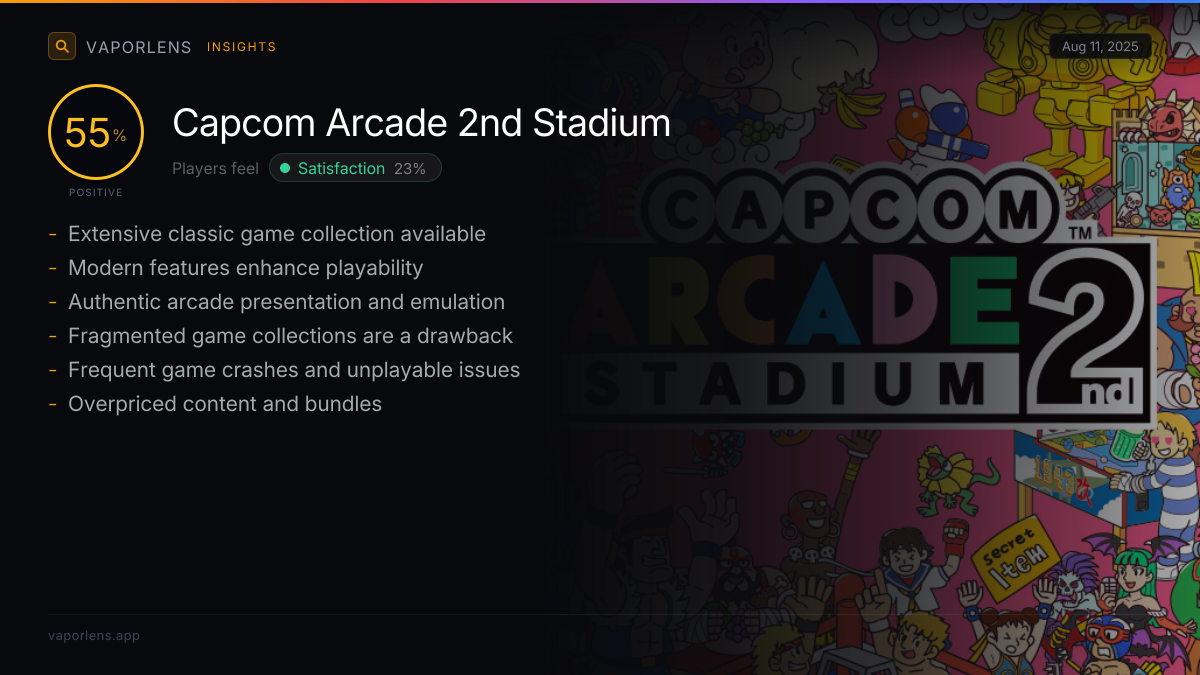Click the green dot in Satisfaction badge
Image resolution: width=1200 pixels, height=675 pixels.
[285, 169]
